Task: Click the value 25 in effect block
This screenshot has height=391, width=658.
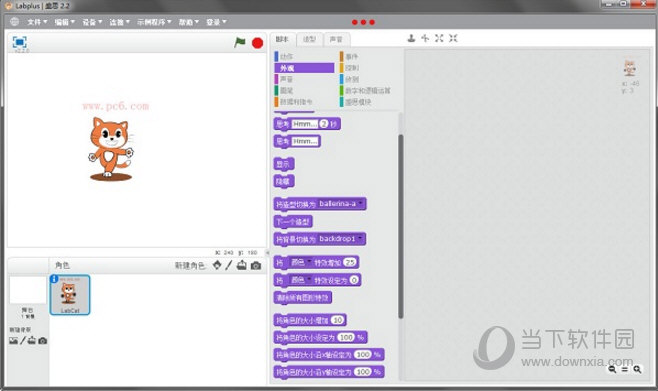Action: tap(350, 262)
